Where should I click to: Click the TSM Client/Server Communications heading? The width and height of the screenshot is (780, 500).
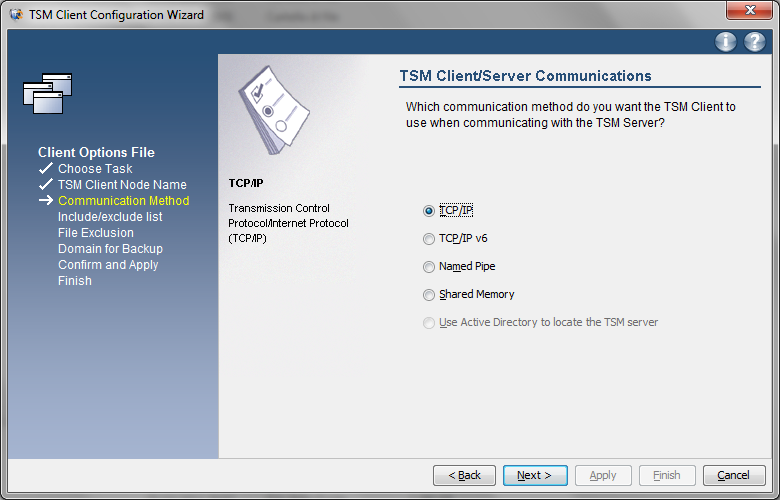pos(525,76)
